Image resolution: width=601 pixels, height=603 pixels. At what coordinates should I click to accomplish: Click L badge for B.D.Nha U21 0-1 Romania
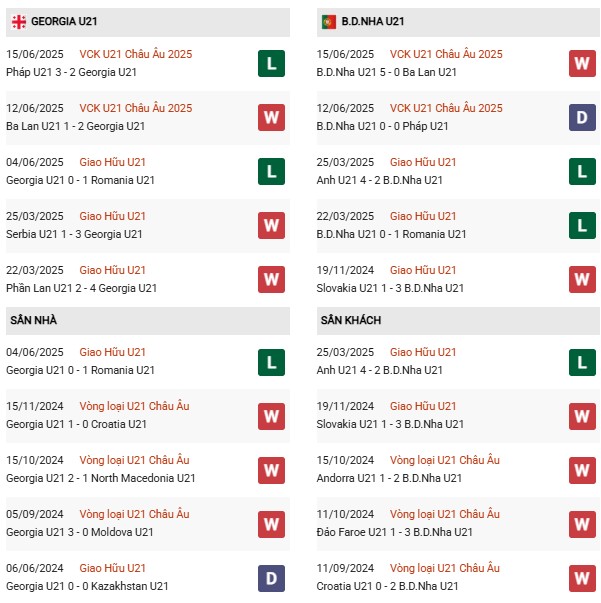(x=581, y=225)
